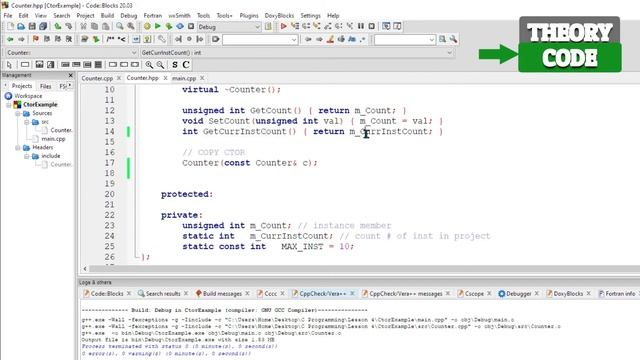Collapse the Headers folder node

[x=18, y=148]
